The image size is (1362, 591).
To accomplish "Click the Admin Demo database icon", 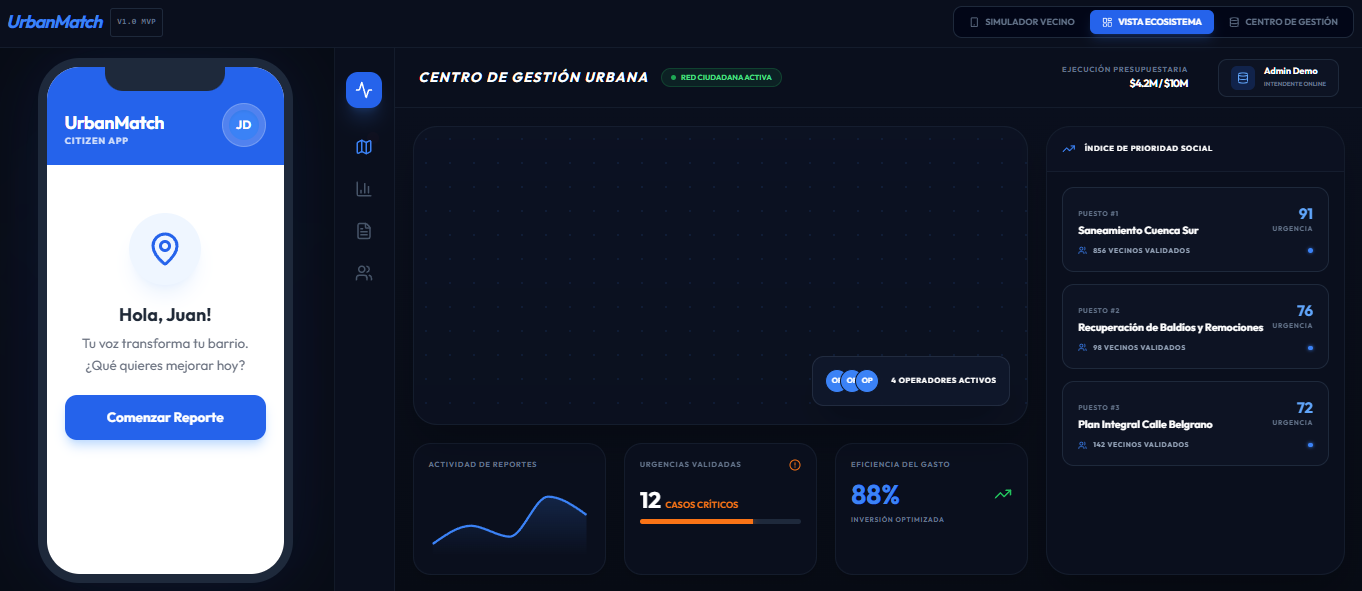I will click(x=1243, y=78).
